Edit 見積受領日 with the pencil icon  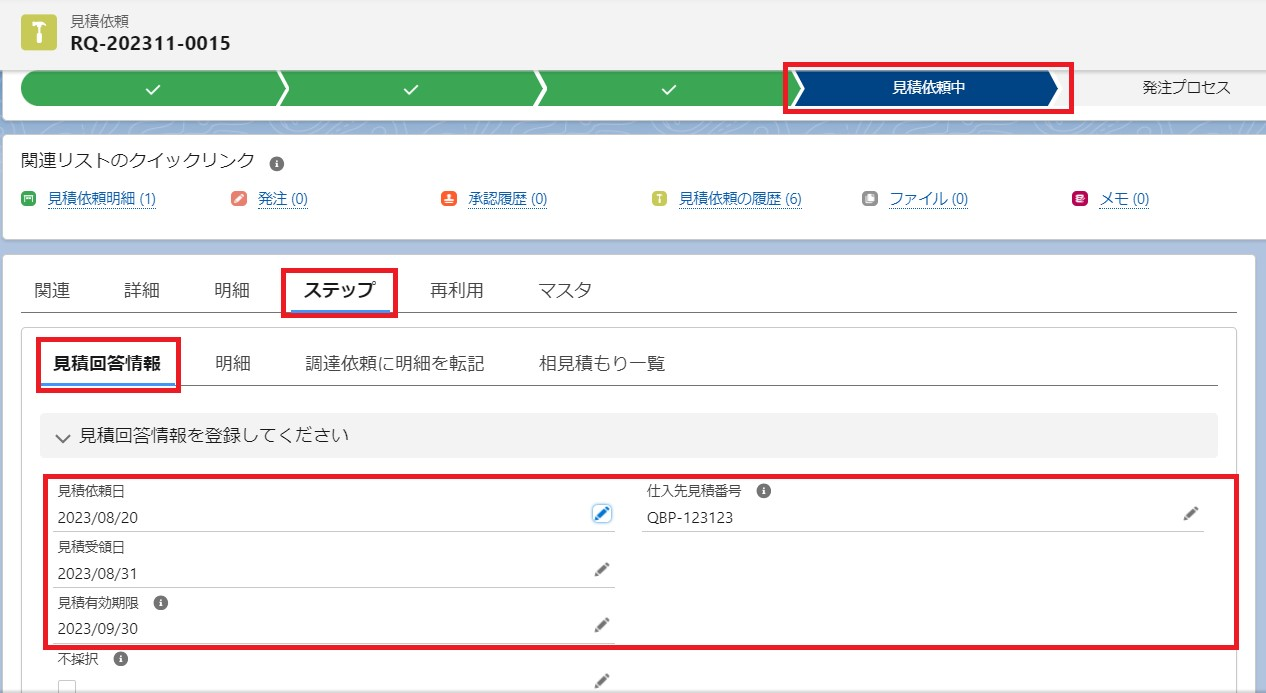click(601, 569)
